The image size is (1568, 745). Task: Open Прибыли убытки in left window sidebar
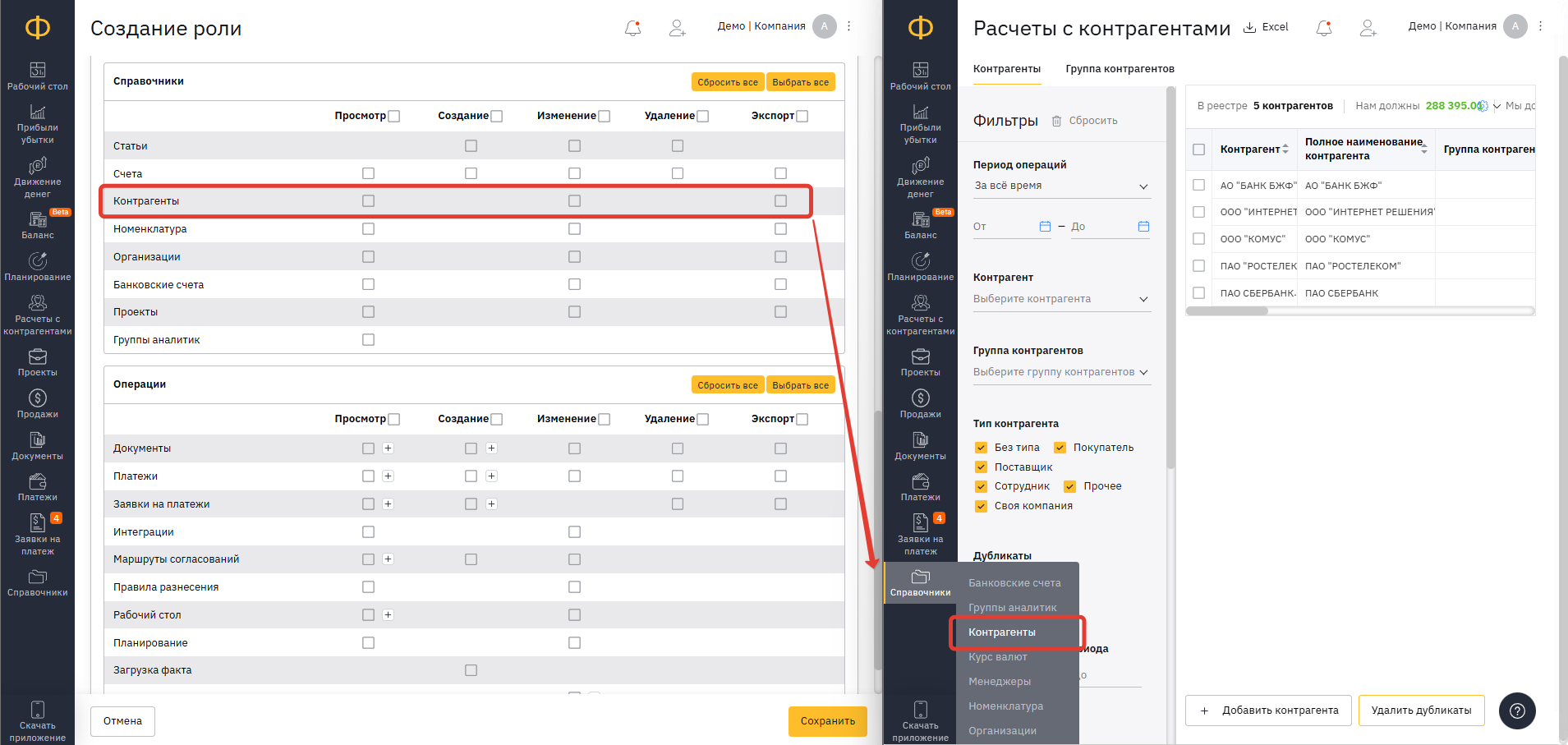tap(38, 124)
